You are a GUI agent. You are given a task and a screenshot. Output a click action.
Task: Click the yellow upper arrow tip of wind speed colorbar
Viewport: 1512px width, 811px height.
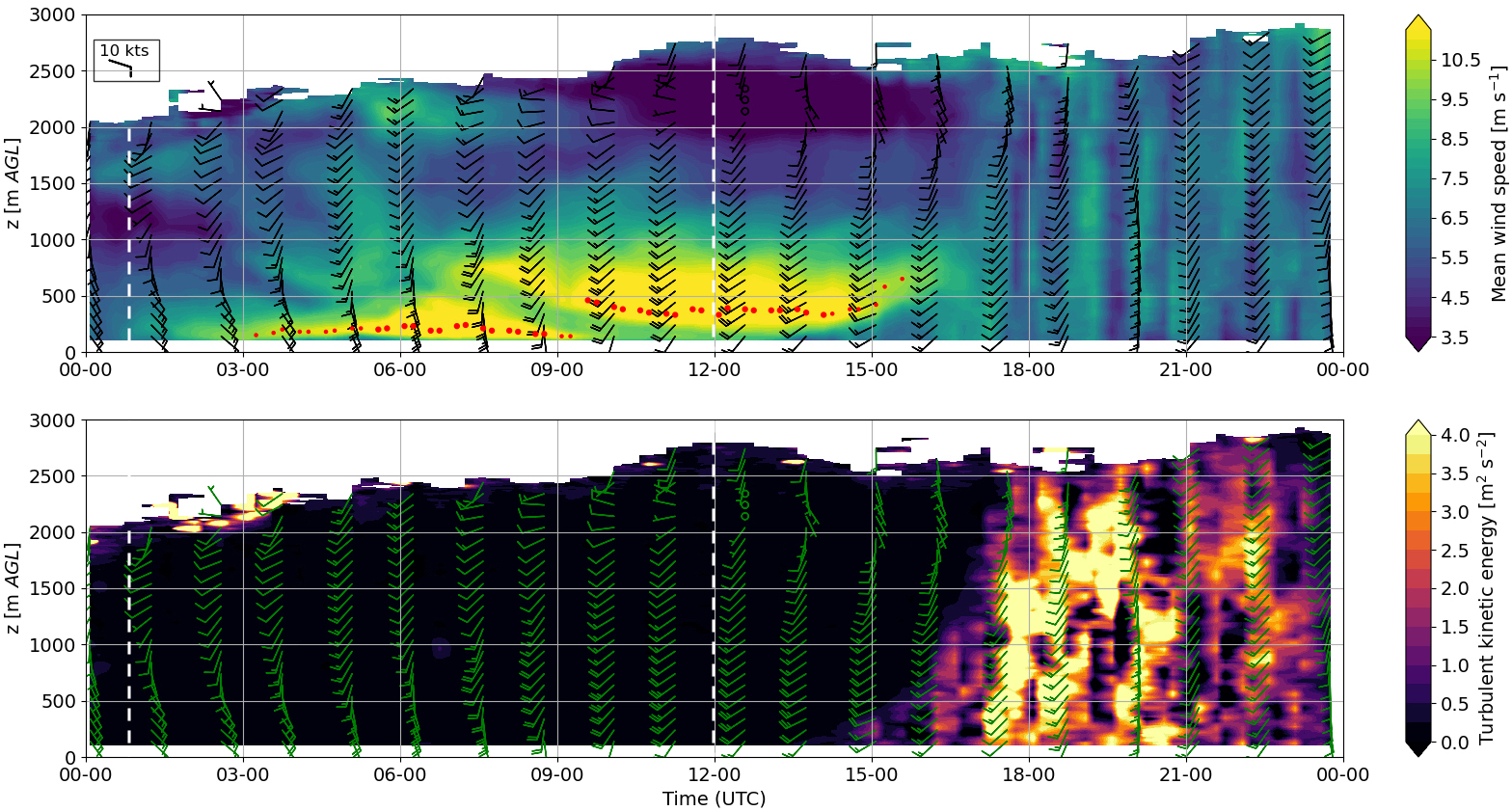[1418, 21]
